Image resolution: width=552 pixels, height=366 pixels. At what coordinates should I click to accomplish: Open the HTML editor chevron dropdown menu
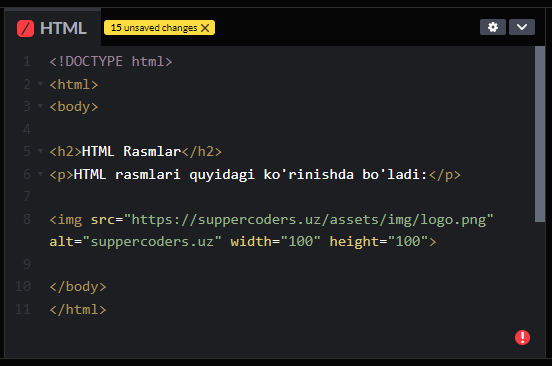522,27
